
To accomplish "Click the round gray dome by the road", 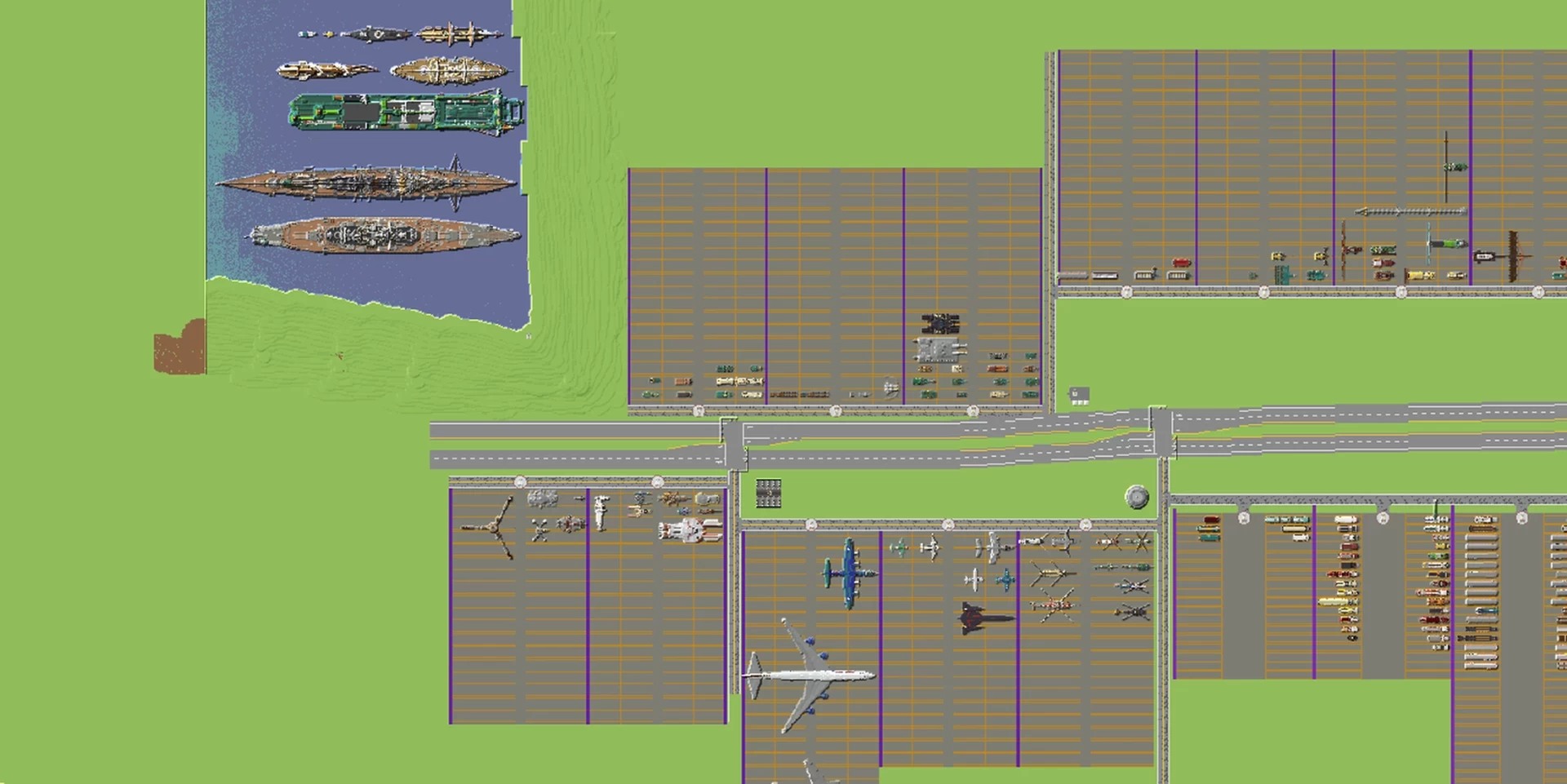I will [x=1136, y=496].
